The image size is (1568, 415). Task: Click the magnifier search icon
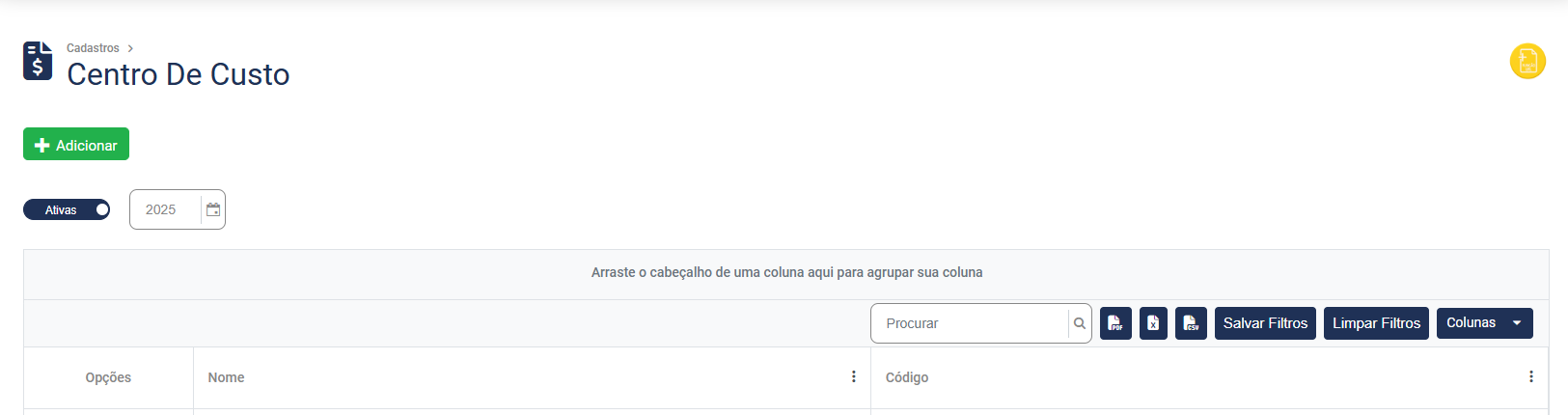click(1080, 323)
